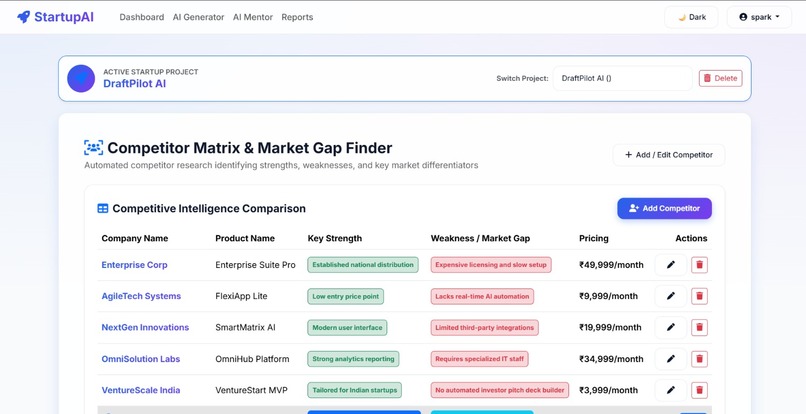Click the Requires specialized IT staff tag
This screenshot has height=414, width=806.
click(480, 359)
